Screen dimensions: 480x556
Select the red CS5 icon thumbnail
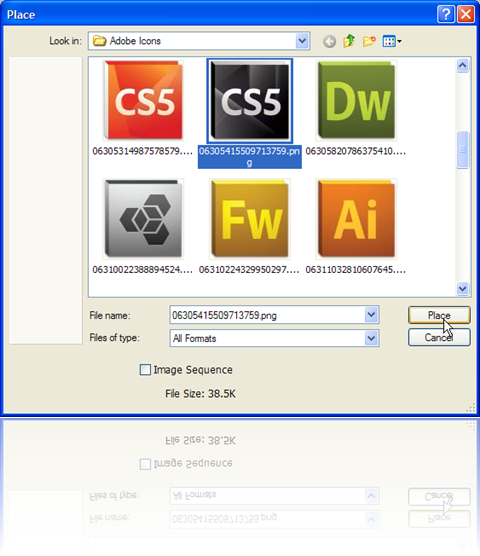click(x=143, y=100)
